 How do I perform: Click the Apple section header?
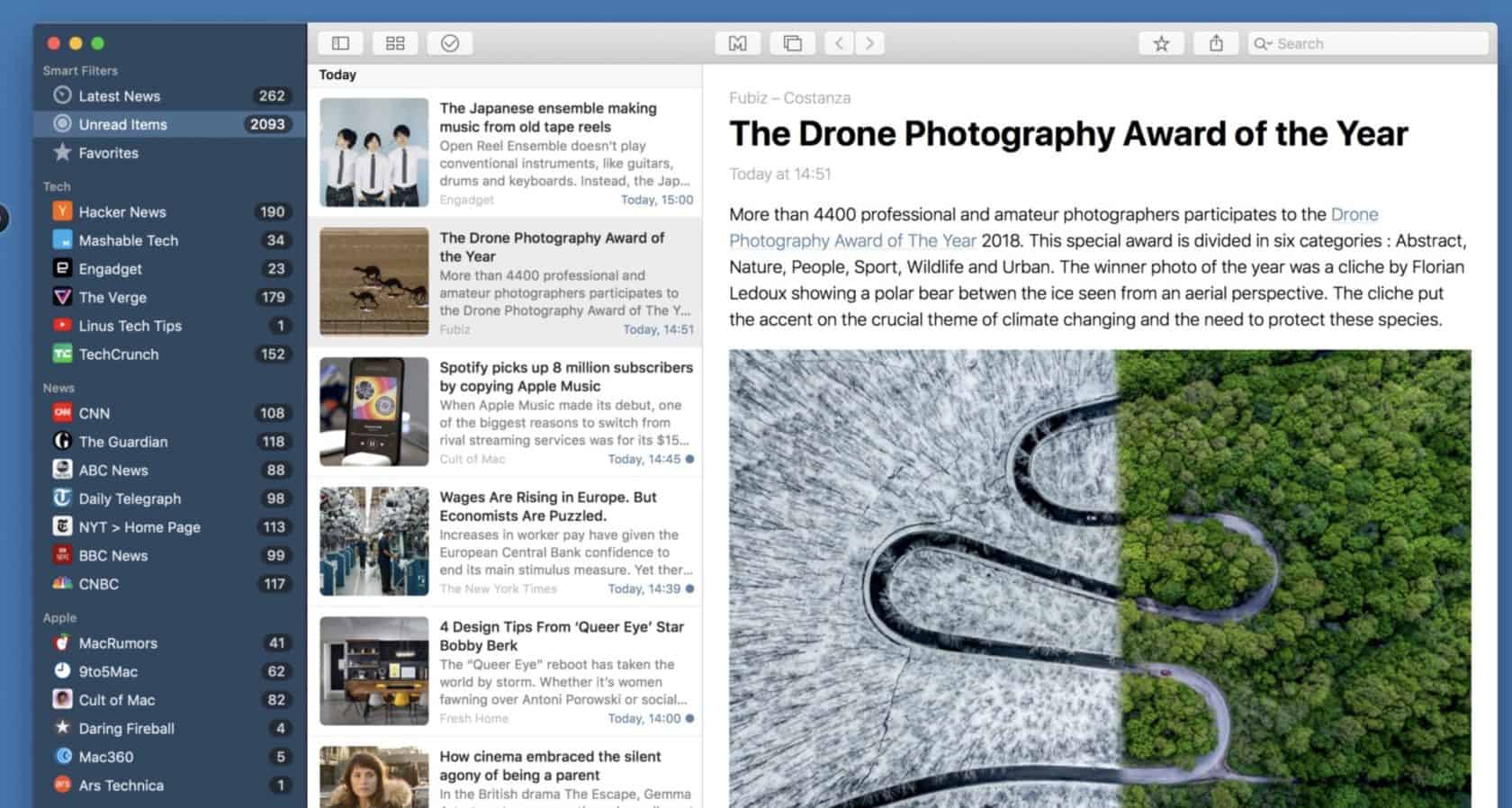(59, 618)
